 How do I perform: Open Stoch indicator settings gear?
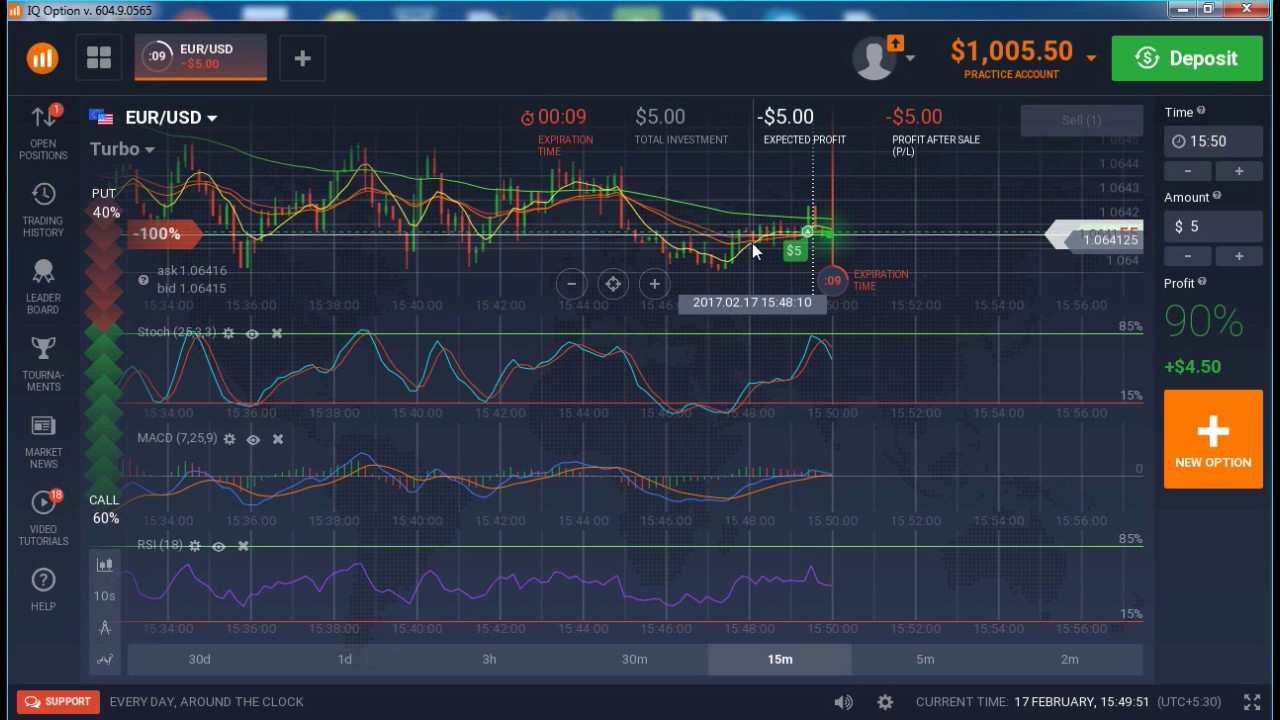[228, 333]
